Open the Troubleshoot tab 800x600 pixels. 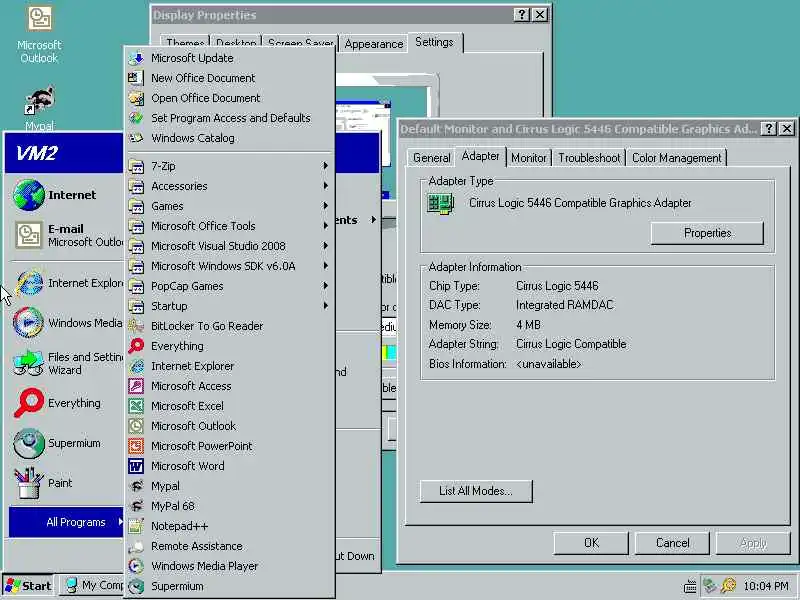coord(589,158)
